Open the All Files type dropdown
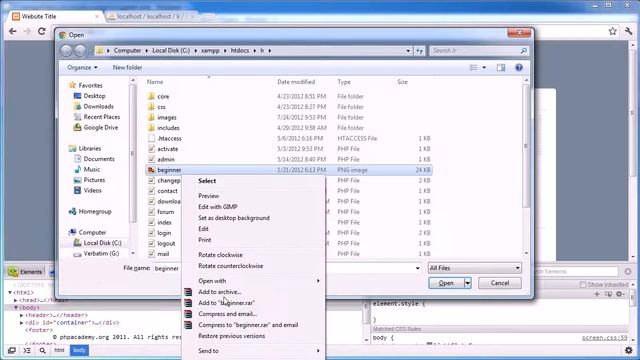Viewport: 640px width, 360px height. (x=474, y=268)
